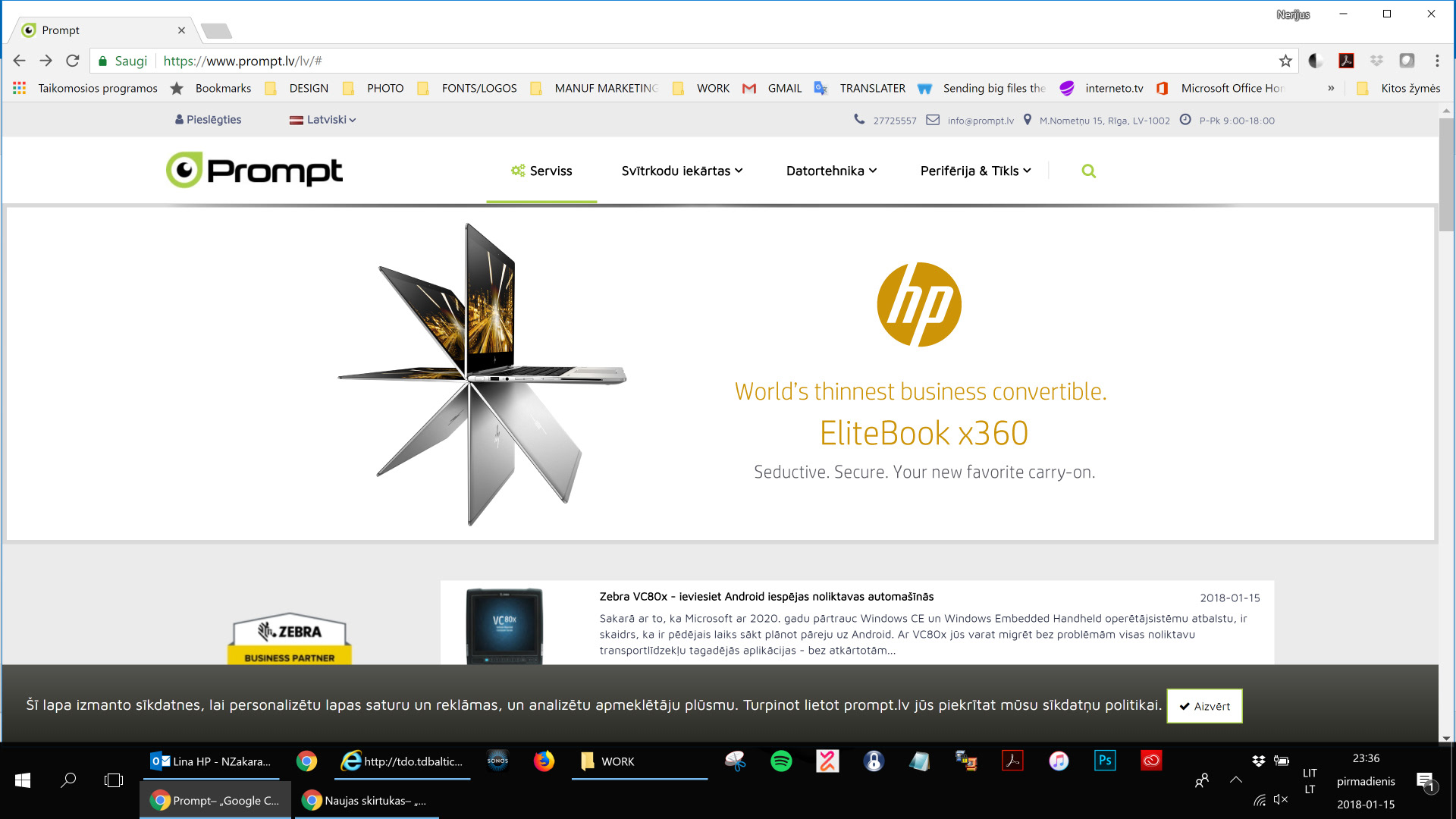The height and width of the screenshot is (819, 1456).
Task: Show more bookmarks with double chevron
Action: click(1331, 88)
